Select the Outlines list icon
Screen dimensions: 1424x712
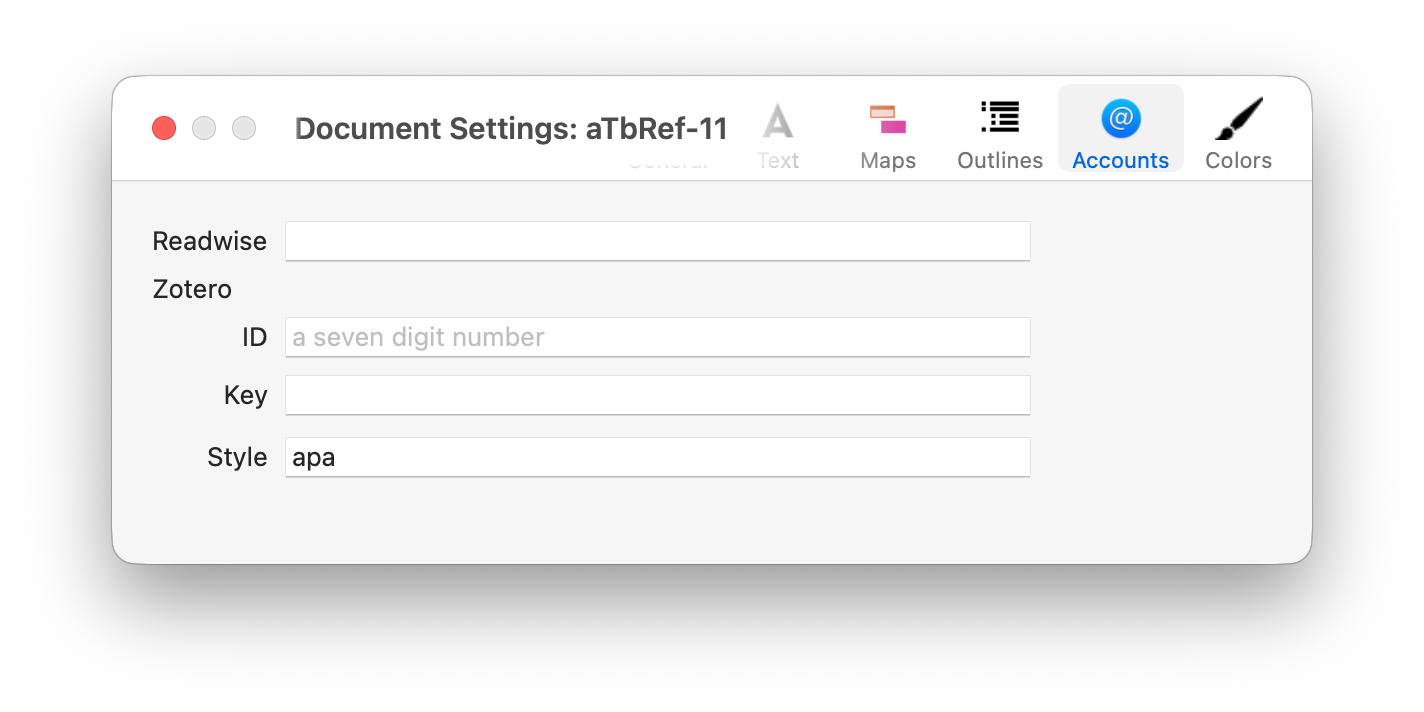coord(999,118)
